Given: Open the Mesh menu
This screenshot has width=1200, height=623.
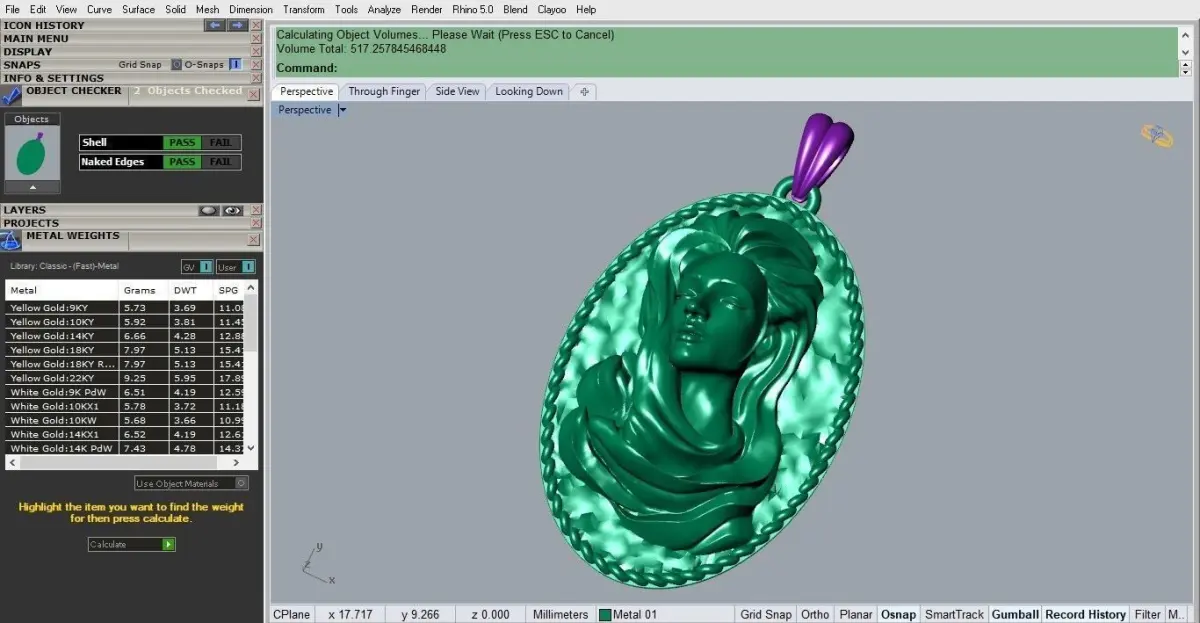Looking at the screenshot, I should click(207, 9).
